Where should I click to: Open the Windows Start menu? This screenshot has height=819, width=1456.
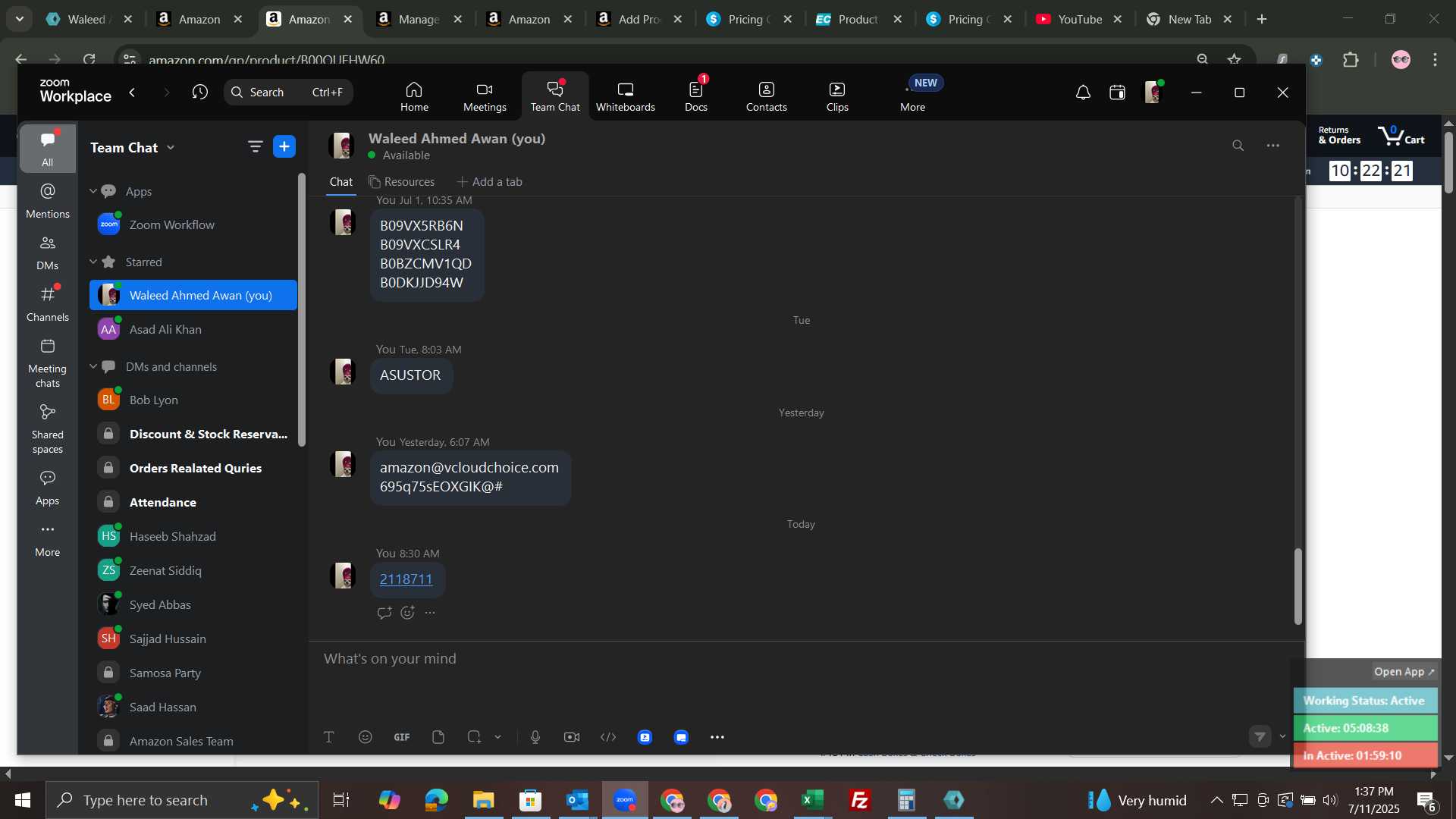23,801
